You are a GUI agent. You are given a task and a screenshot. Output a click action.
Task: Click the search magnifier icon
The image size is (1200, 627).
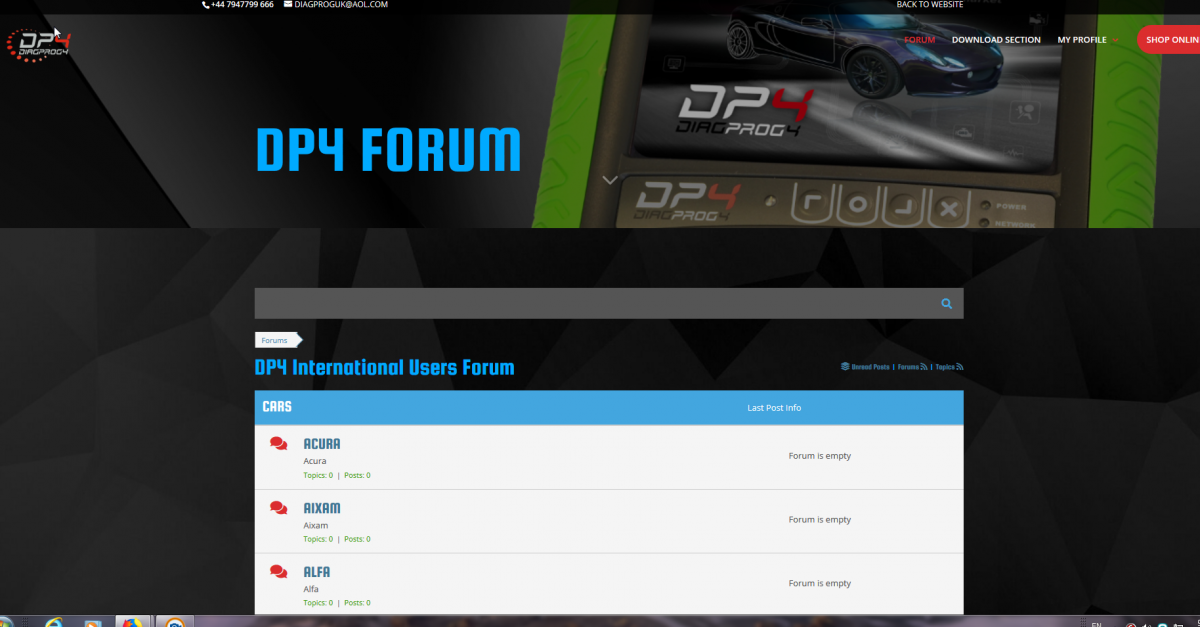point(946,304)
